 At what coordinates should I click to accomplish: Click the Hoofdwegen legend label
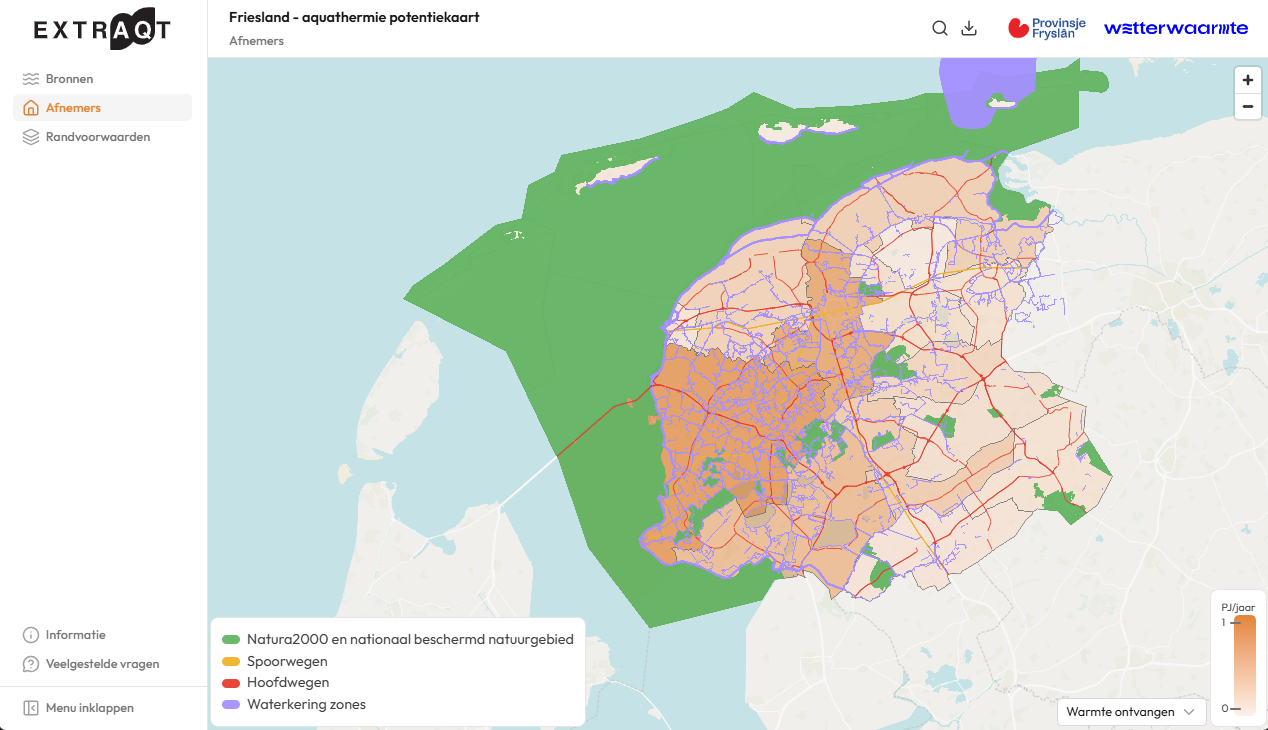pos(288,683)
